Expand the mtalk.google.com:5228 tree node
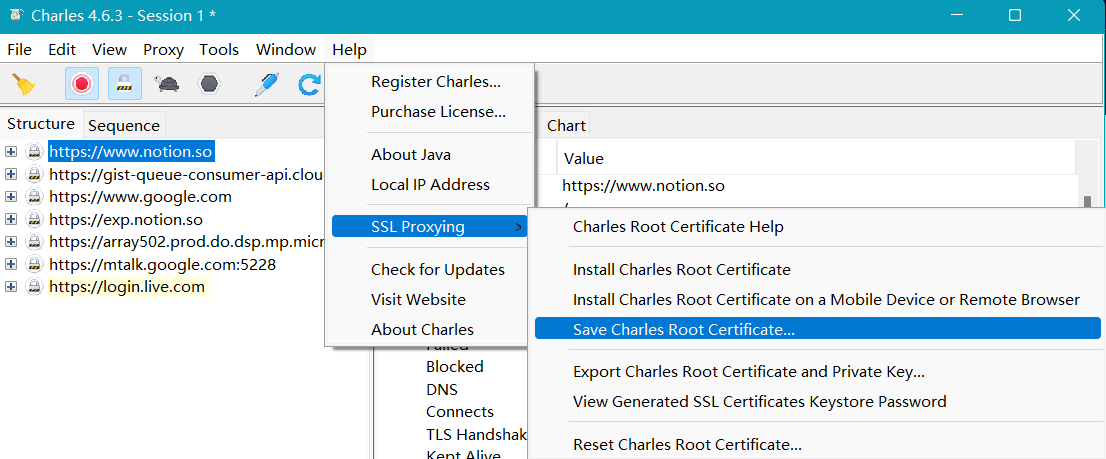The width and height of the screenshot is (1106, 459). click(x=11, y=264)
